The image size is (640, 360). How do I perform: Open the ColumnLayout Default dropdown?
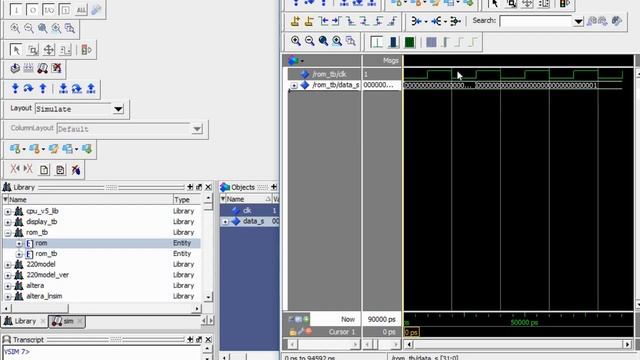pos(197,129)
